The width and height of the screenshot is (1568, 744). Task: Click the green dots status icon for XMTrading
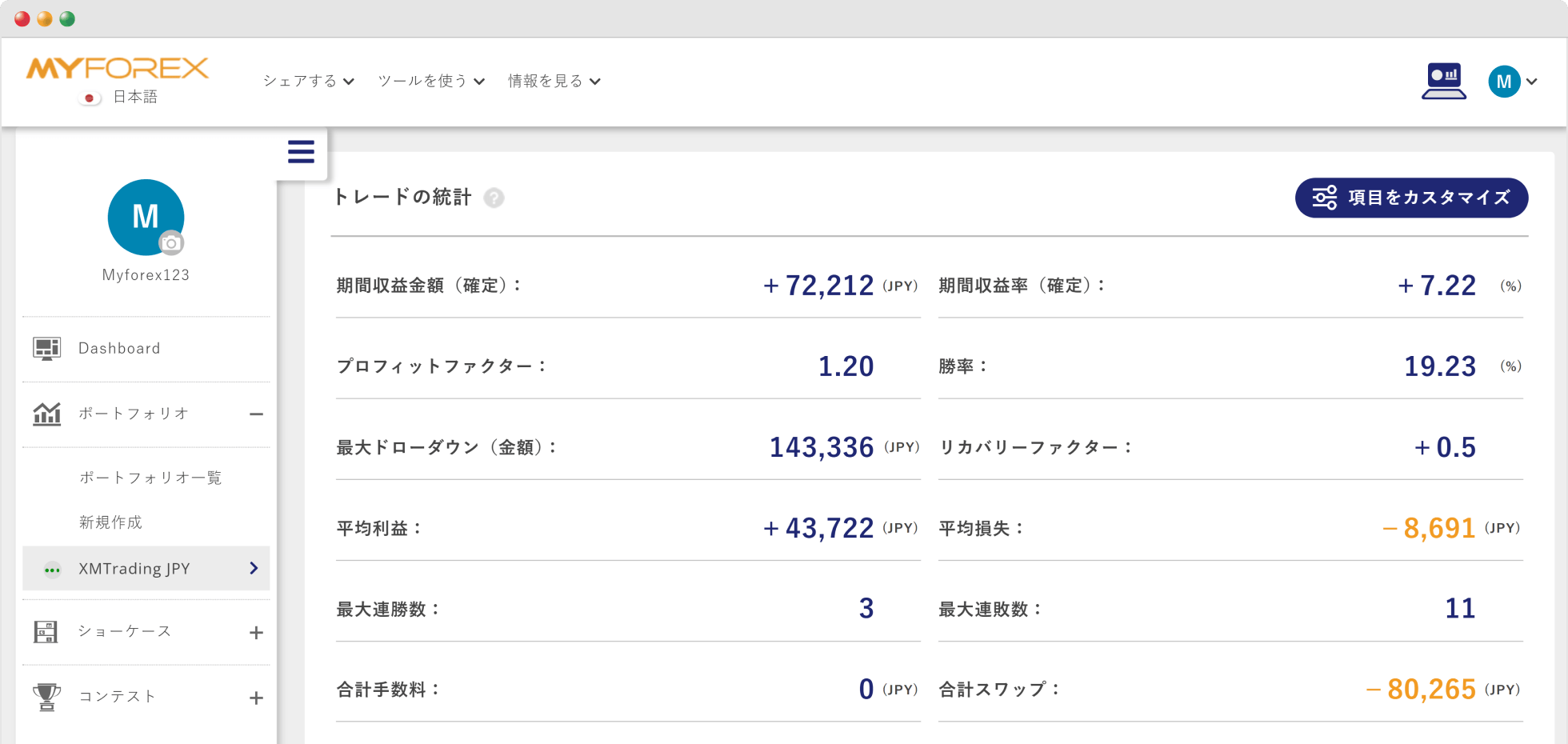(52, 570)
